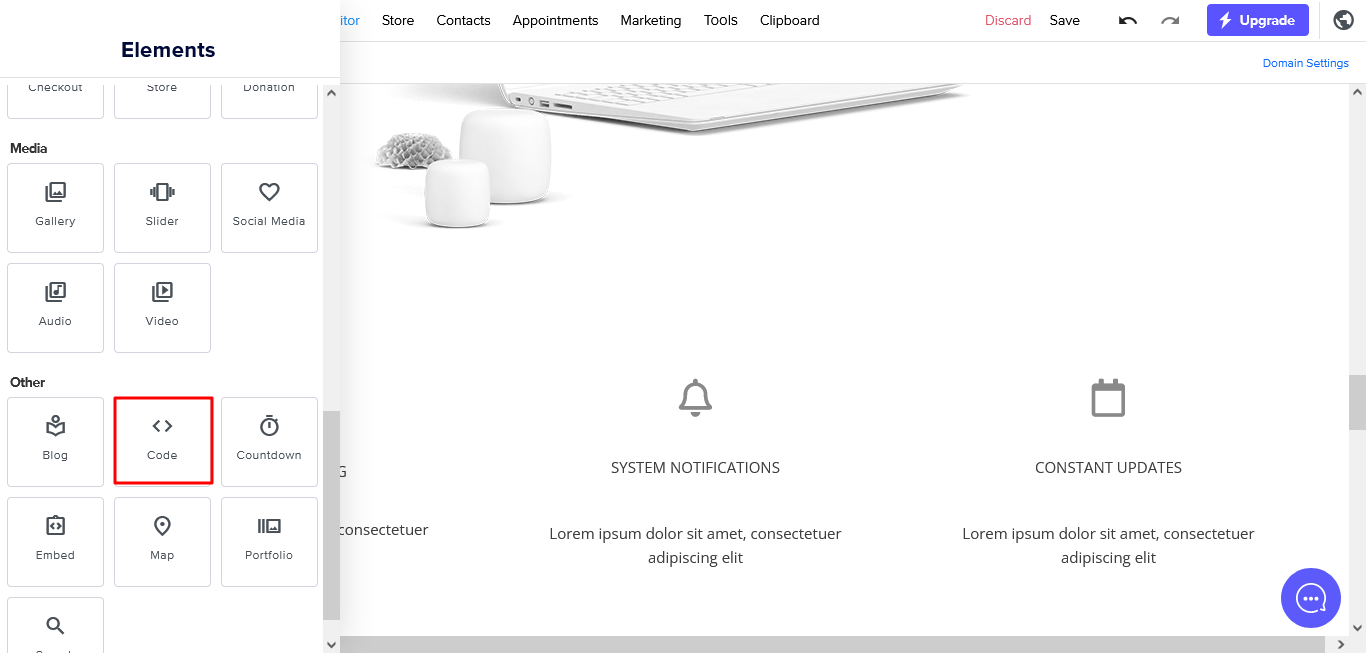The image size is (1366, 653).
Task: Select the Slider media element
Action: (x=162, y=208)
